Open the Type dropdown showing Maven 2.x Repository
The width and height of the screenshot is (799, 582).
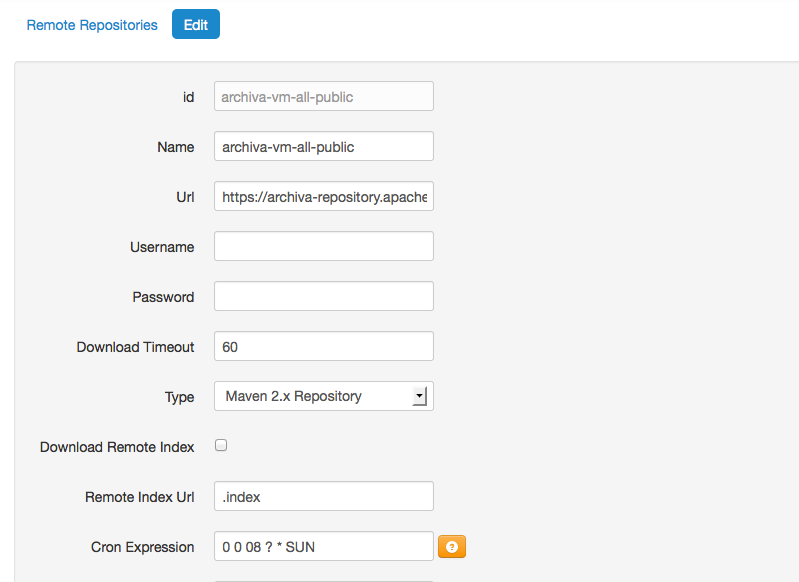click(323, 396)
